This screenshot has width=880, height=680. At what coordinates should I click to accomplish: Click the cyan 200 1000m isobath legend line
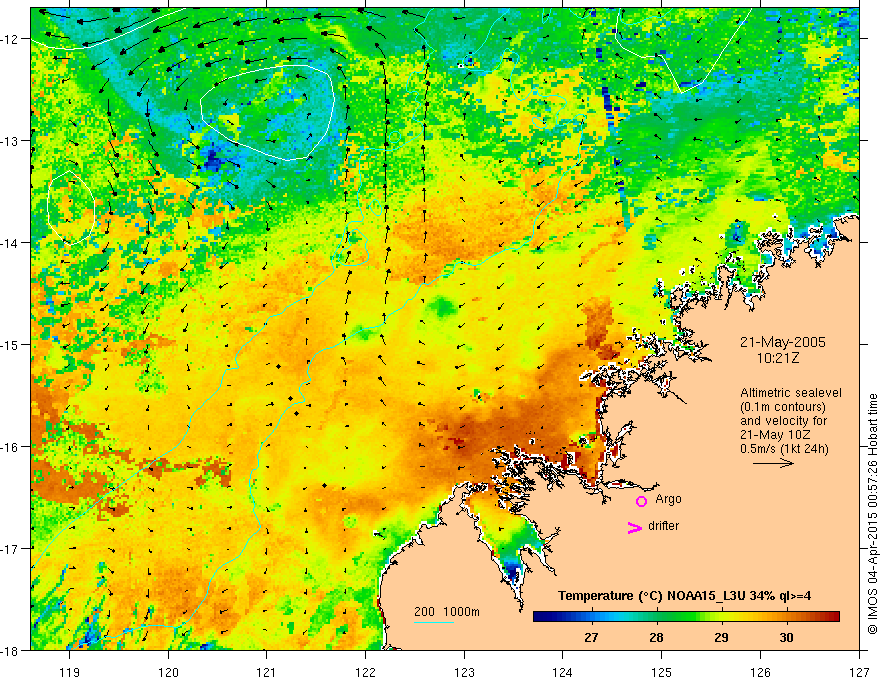point(434,622)
